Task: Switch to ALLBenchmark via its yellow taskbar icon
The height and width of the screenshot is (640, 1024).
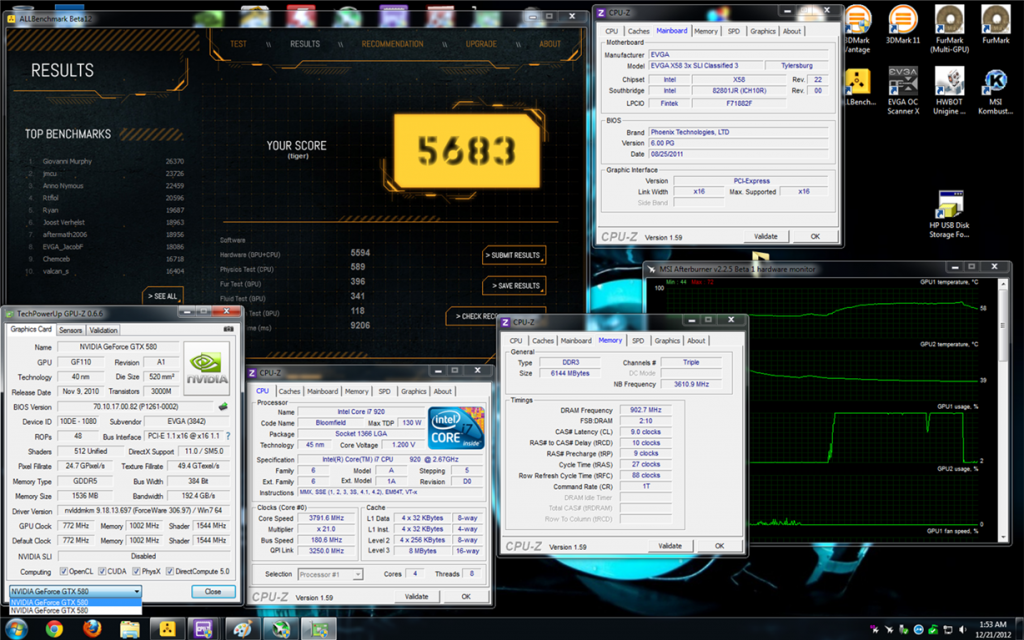Action: (x=167, y=628)
